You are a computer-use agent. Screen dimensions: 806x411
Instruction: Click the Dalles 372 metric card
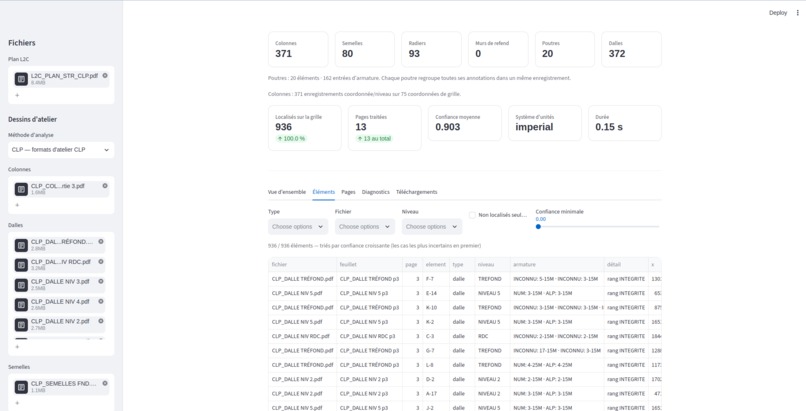(x=632, y=49)
